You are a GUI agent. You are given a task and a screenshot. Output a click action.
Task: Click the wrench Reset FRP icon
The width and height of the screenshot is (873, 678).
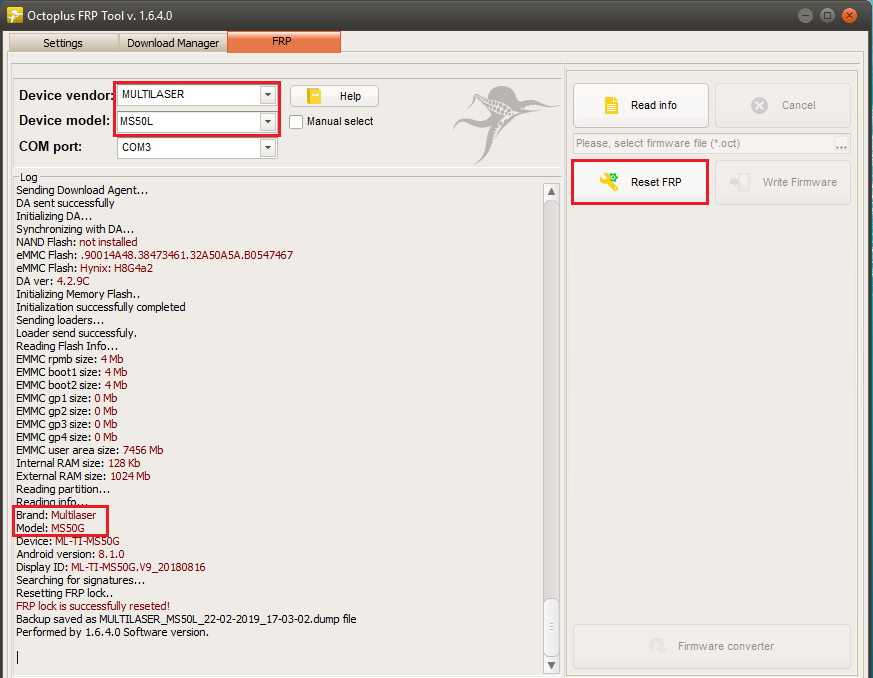click(609, 182)
